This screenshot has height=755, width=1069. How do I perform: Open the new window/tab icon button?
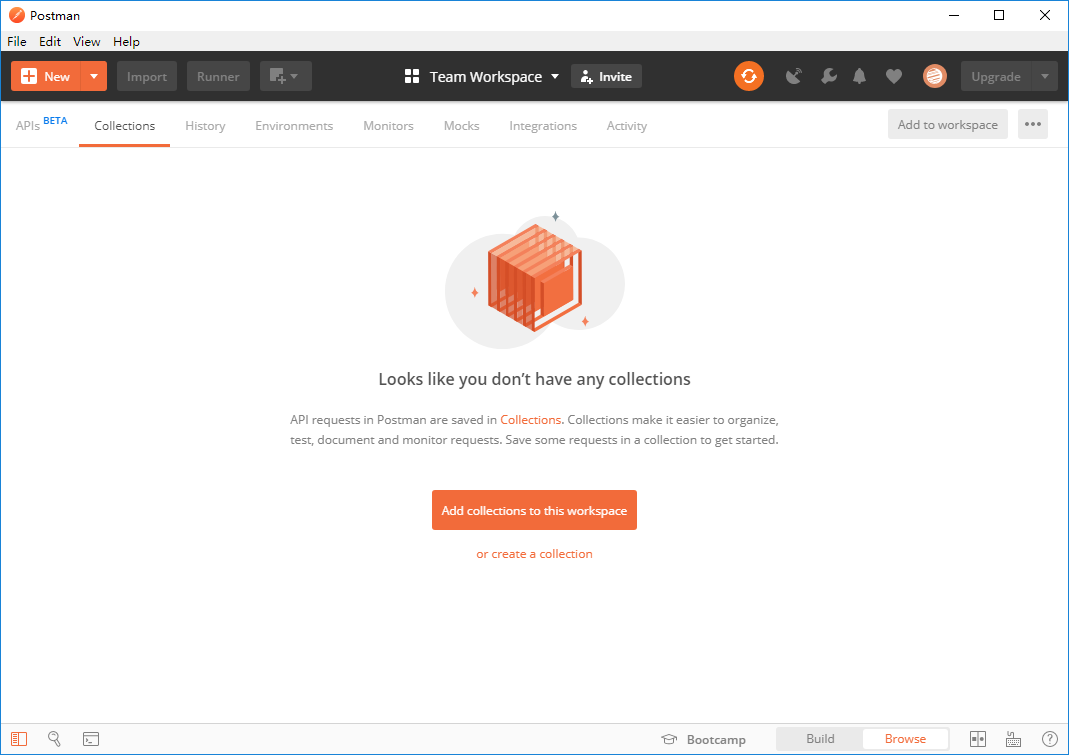tap(286, 76)
